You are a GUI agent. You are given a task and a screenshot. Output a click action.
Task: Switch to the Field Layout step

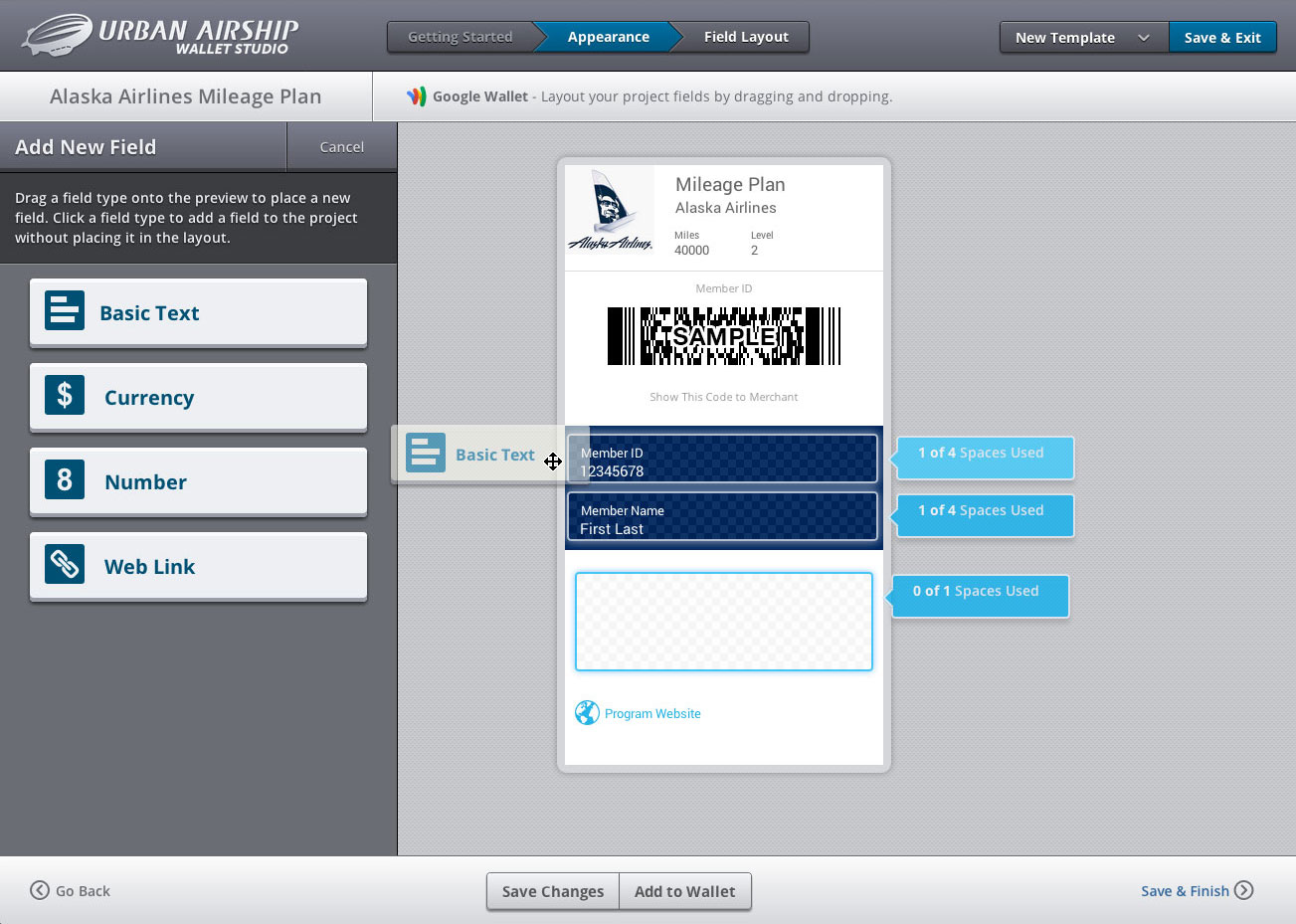(746, 37)
